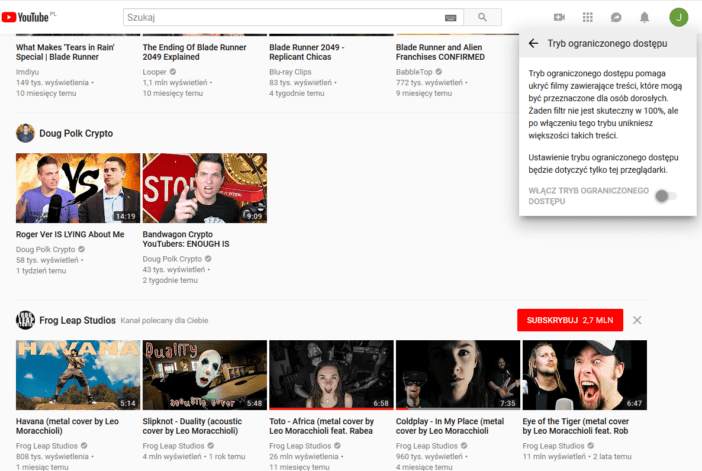Play the Coldplay In My Place thumbnail

point(458,375)
